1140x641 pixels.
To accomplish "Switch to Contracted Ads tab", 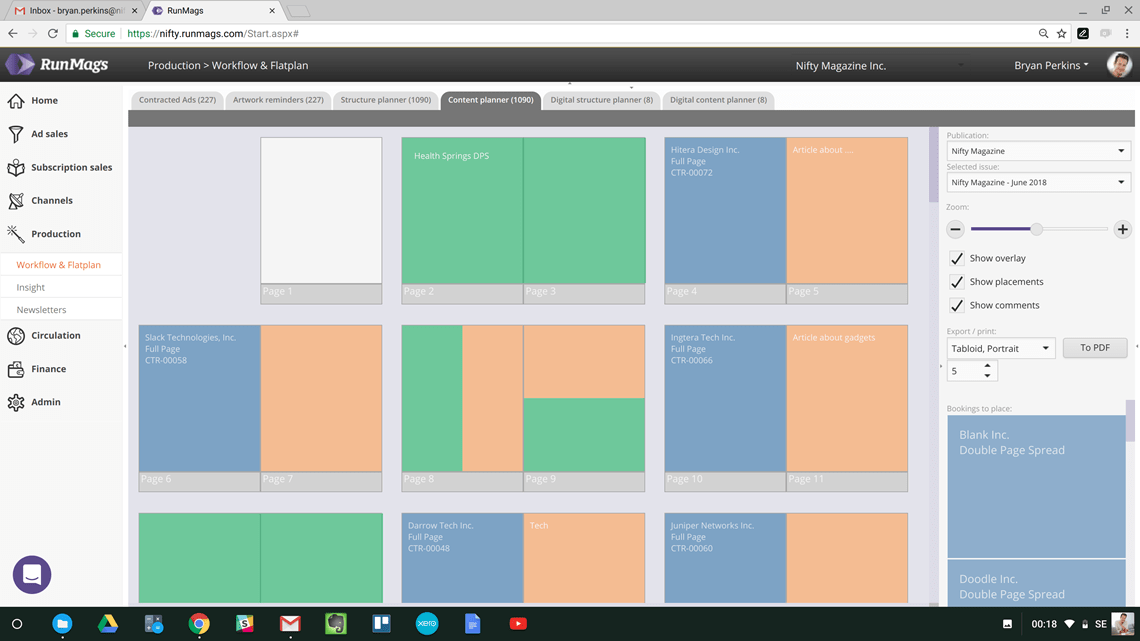I will click(177, 100).
